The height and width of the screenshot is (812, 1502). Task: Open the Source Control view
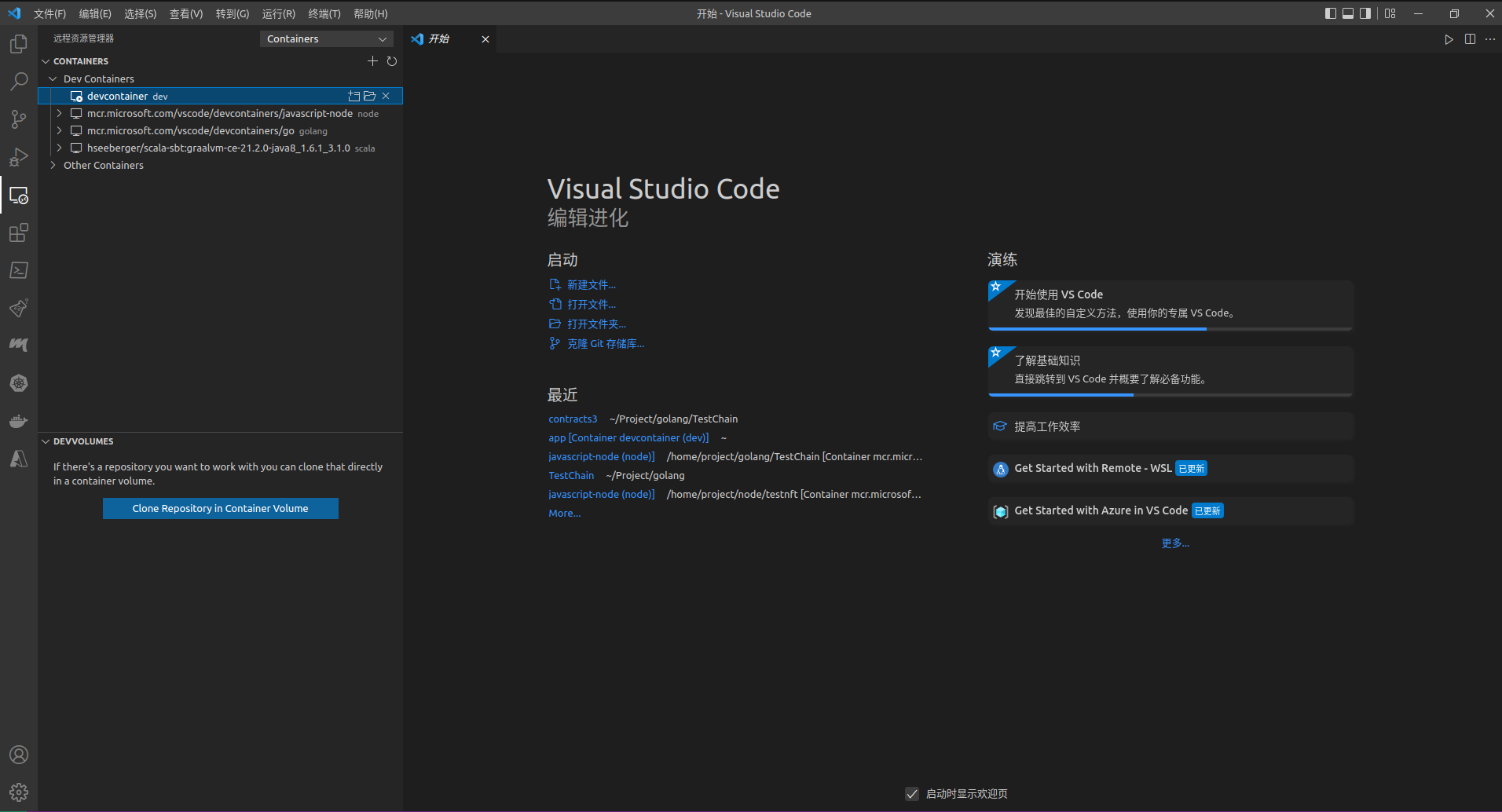(x=19, y=119)
